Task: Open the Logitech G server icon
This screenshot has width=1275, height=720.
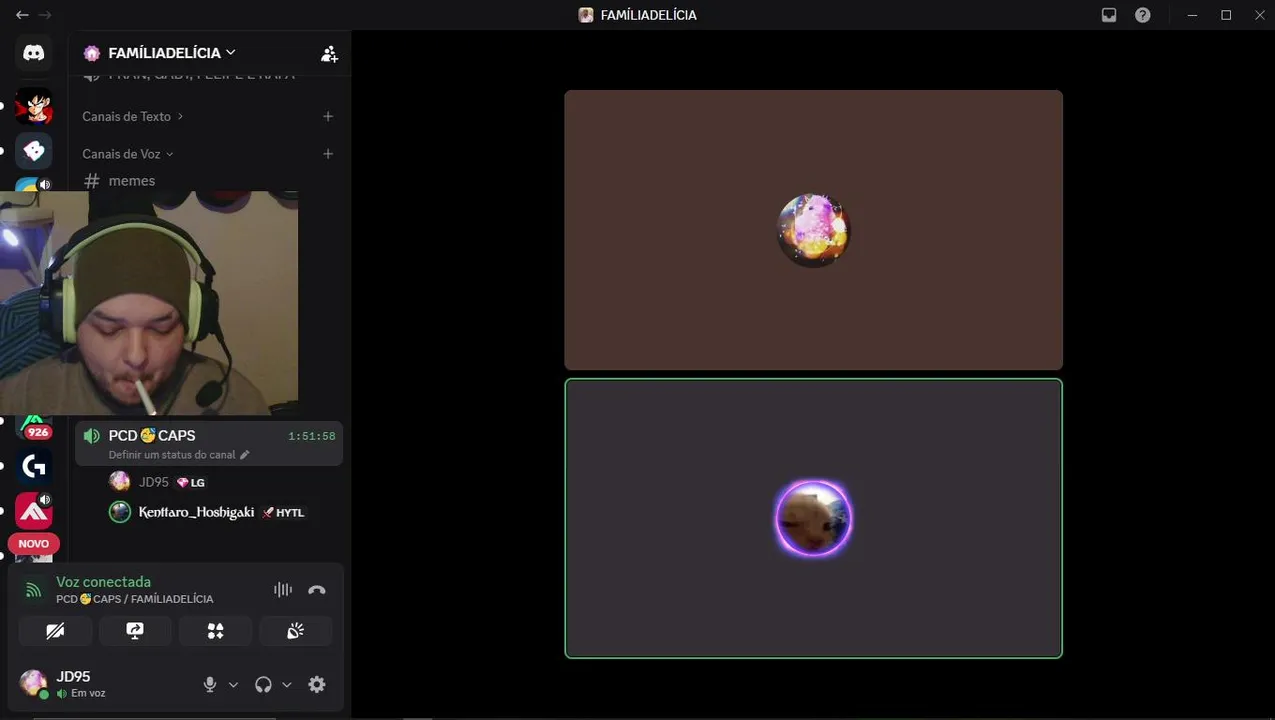Action: click(x=34, y=465)
